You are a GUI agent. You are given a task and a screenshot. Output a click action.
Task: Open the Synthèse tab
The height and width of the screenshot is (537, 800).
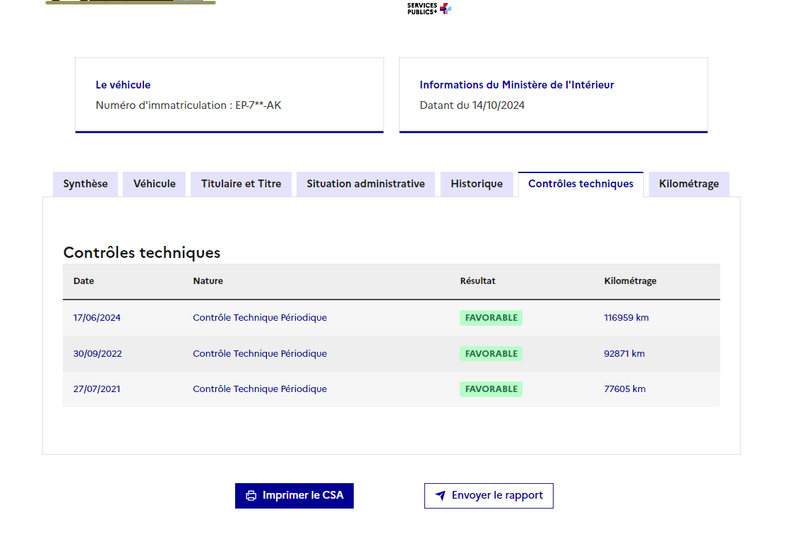click(x=85, y=184)
